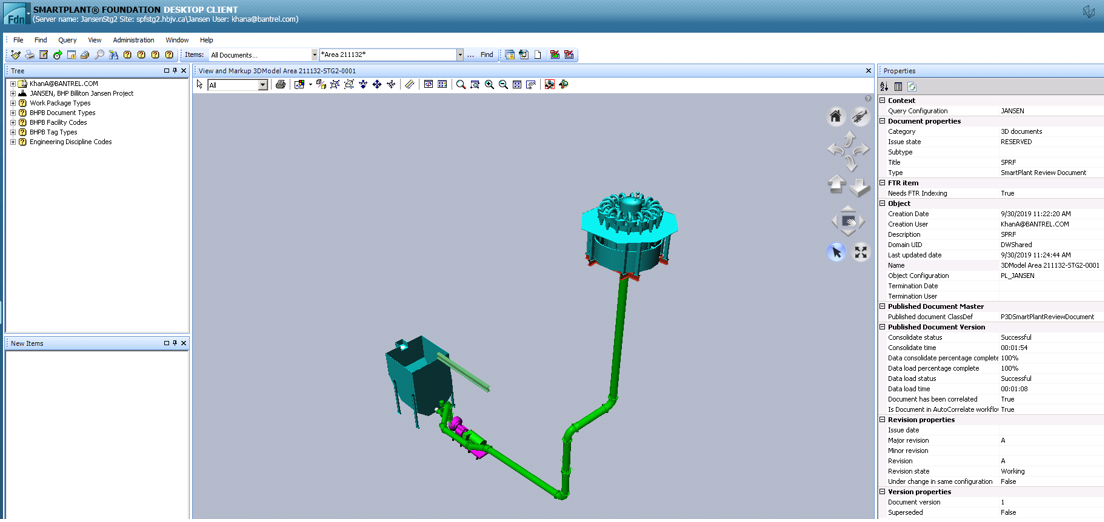Click the Home view navigation icon
This screenshot has height=522, width=1104.
(x=836, y=117)
